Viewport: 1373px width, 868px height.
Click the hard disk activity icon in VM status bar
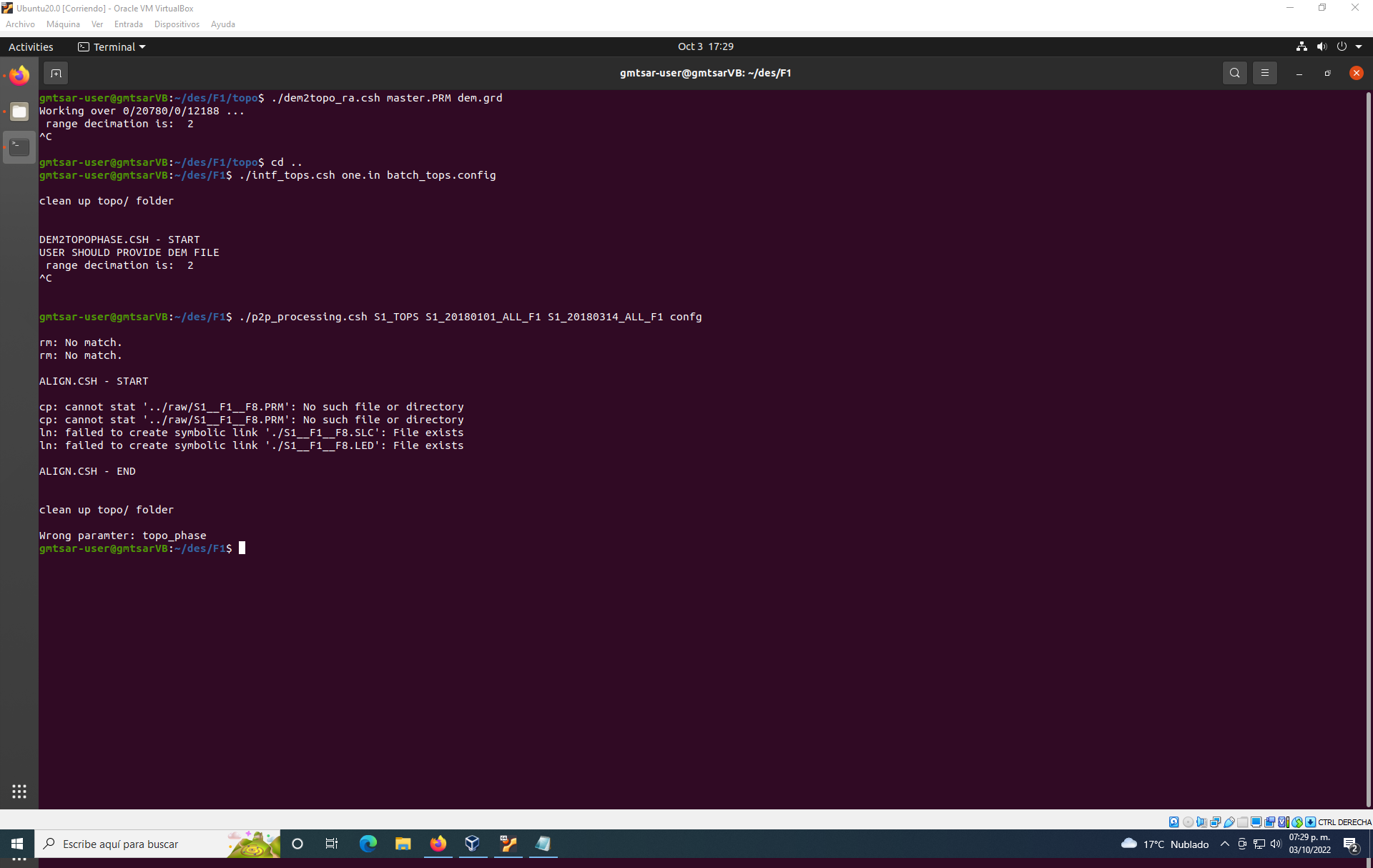(1173, 822)
